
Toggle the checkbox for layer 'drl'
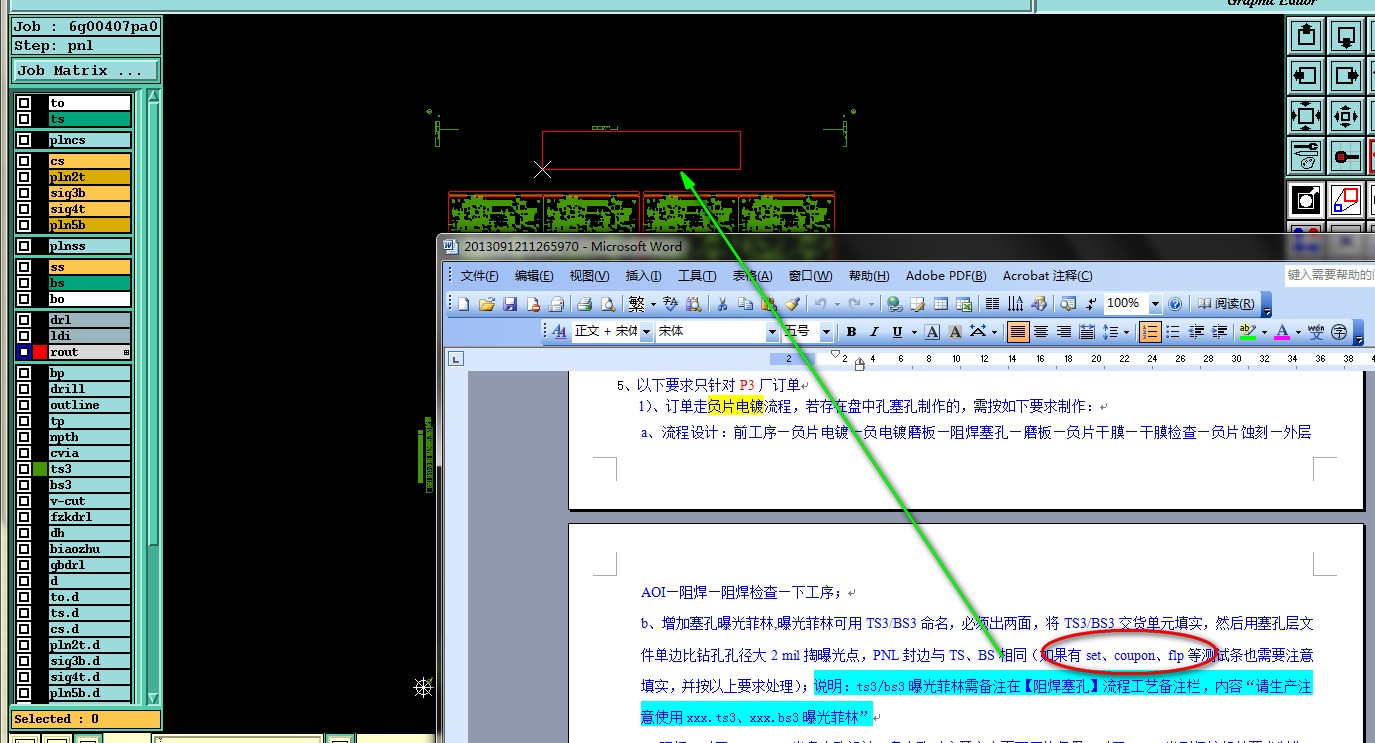click(x=23, y=320)
